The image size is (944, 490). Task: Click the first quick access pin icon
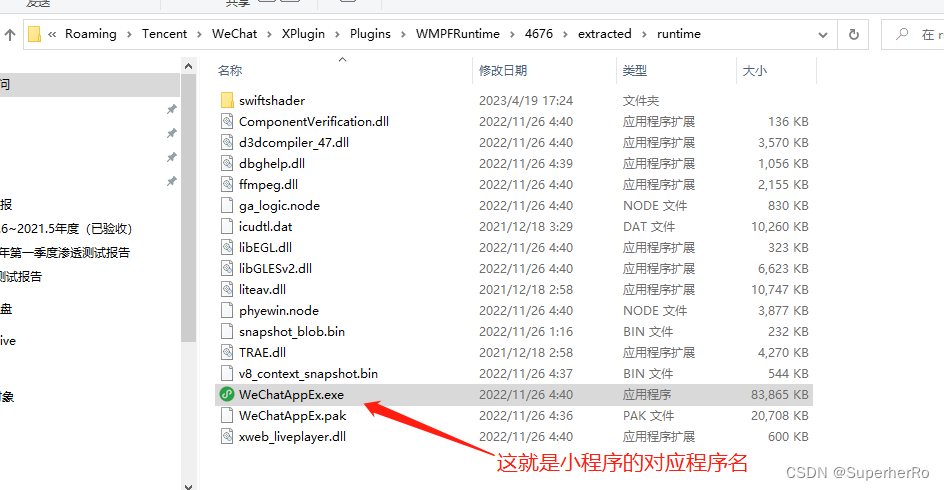(172, 109)
